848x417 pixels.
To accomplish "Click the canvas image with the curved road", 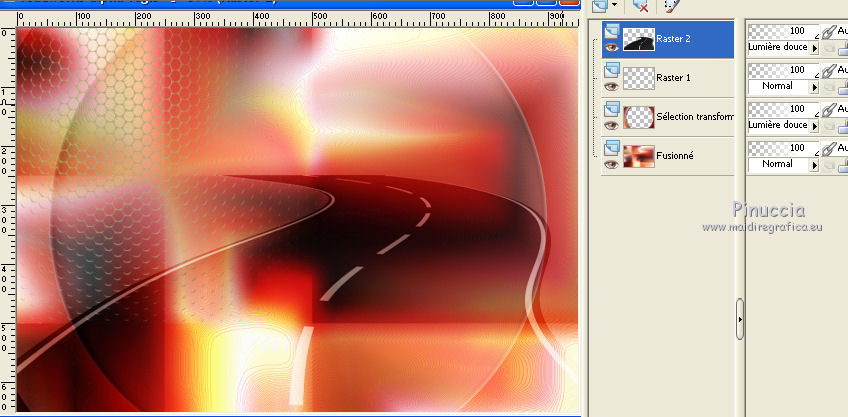I will click(297, 220).
